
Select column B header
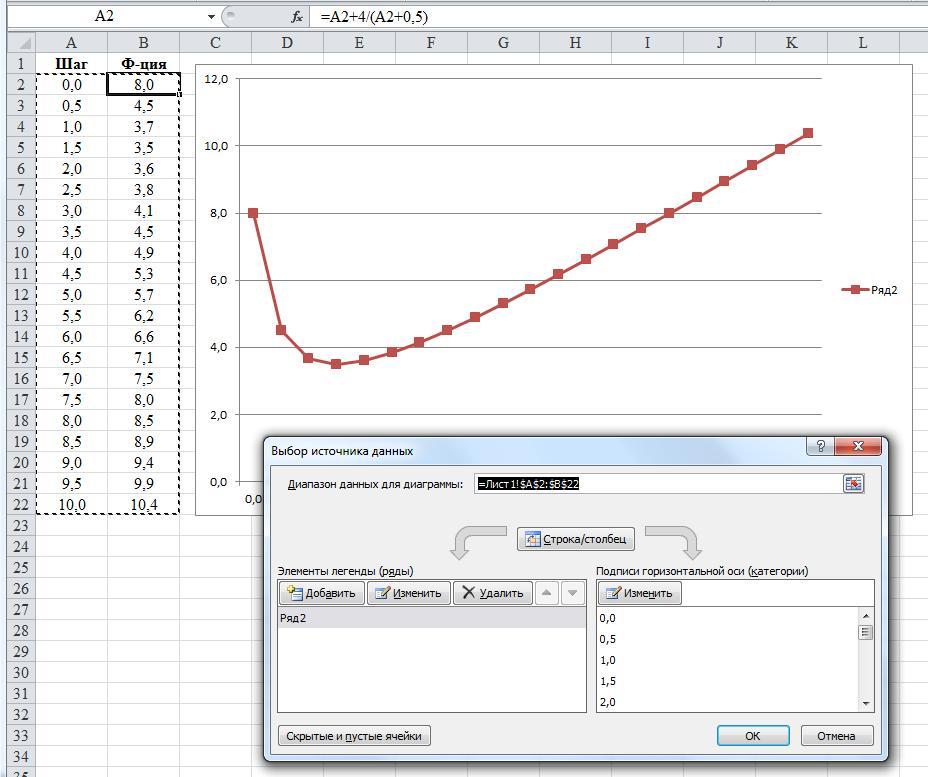(x=143, y=43)
